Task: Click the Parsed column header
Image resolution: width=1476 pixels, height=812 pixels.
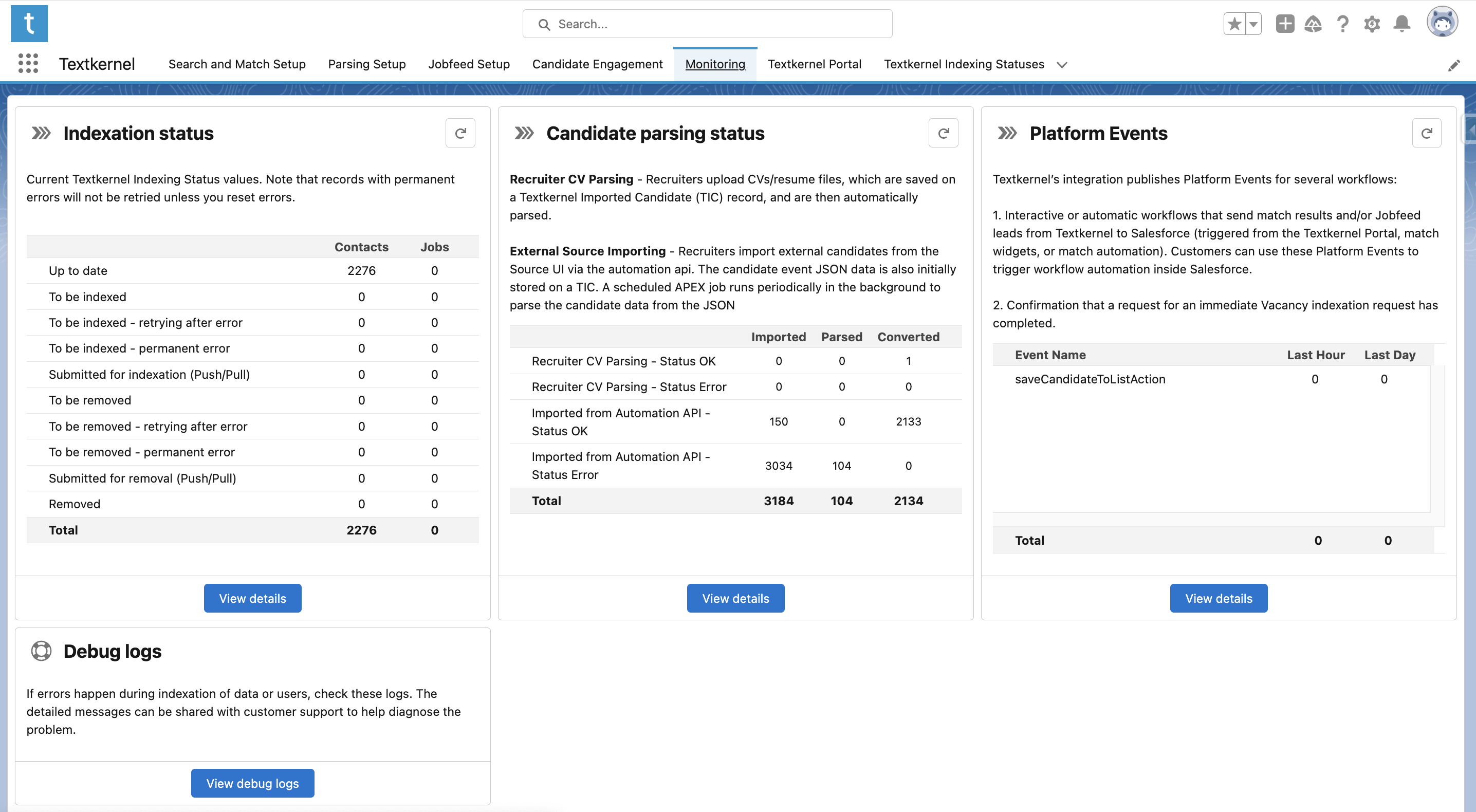Action: coord(842,337)
